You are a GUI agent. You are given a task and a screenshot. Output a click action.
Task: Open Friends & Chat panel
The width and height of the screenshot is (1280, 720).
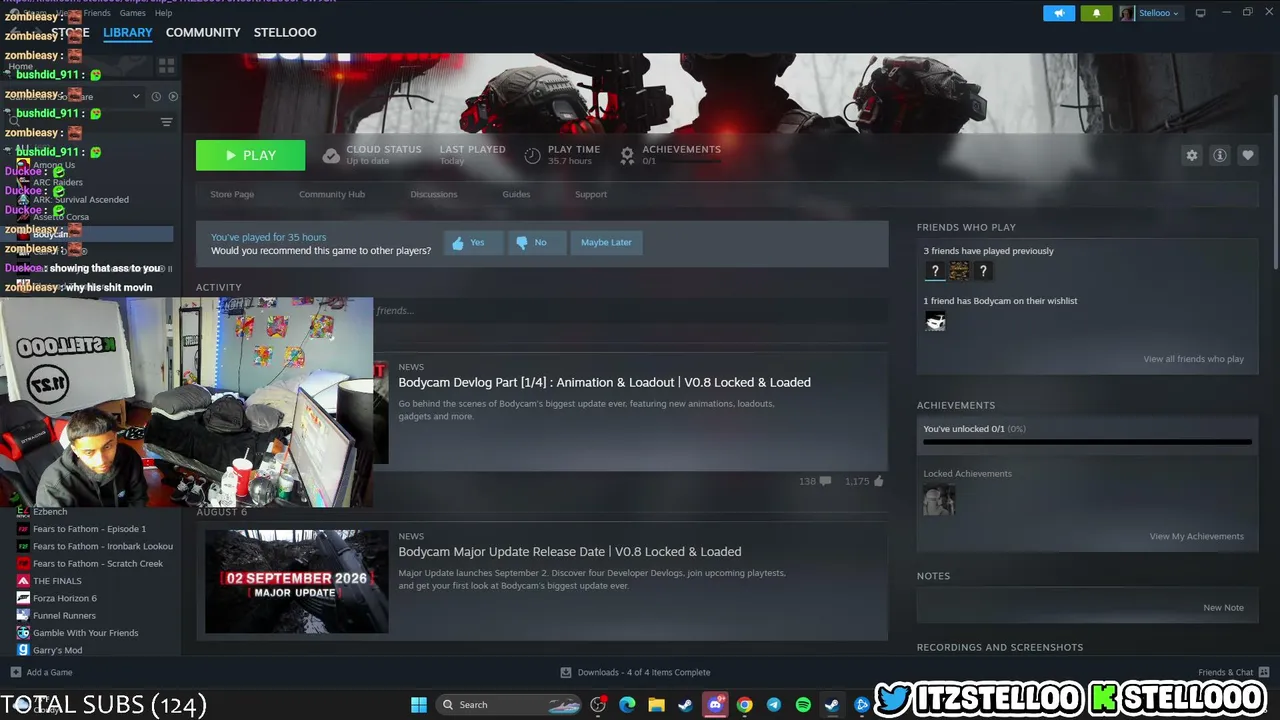pos(1234,672)
